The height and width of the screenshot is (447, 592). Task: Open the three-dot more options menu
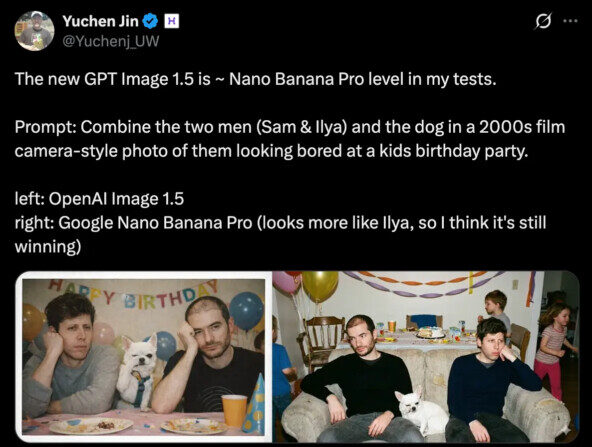570,21
